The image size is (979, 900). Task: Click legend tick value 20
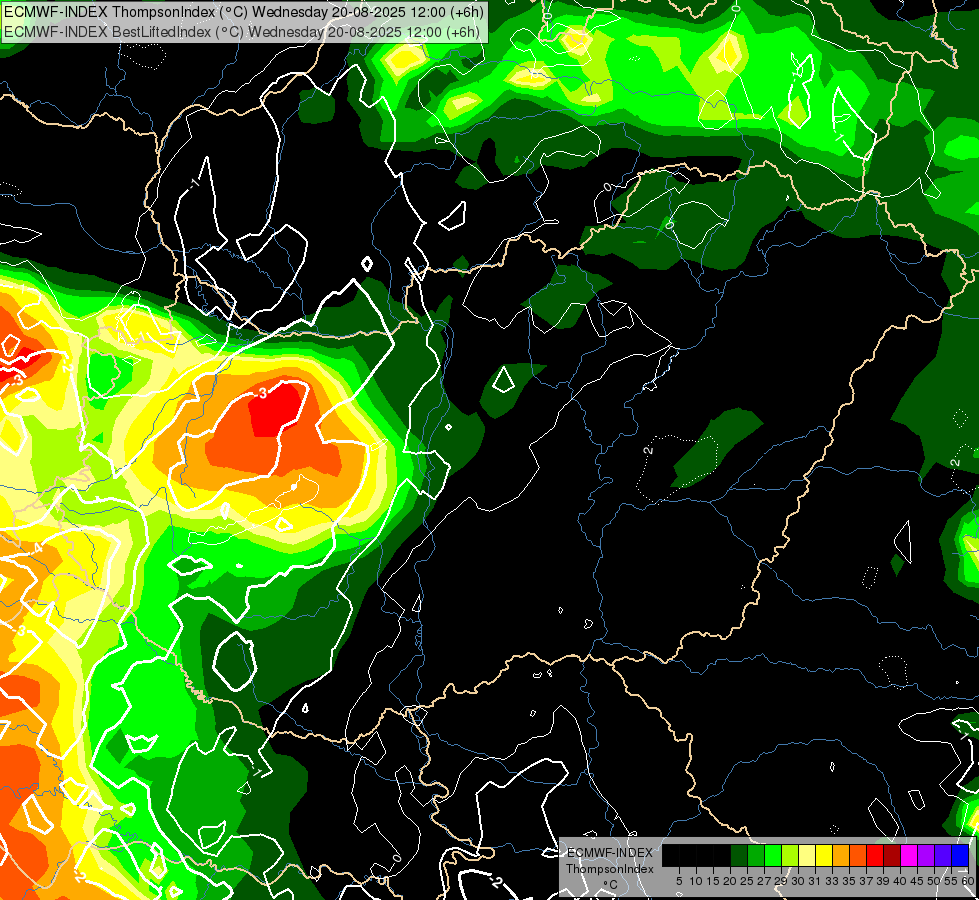[x=731, y=881]
